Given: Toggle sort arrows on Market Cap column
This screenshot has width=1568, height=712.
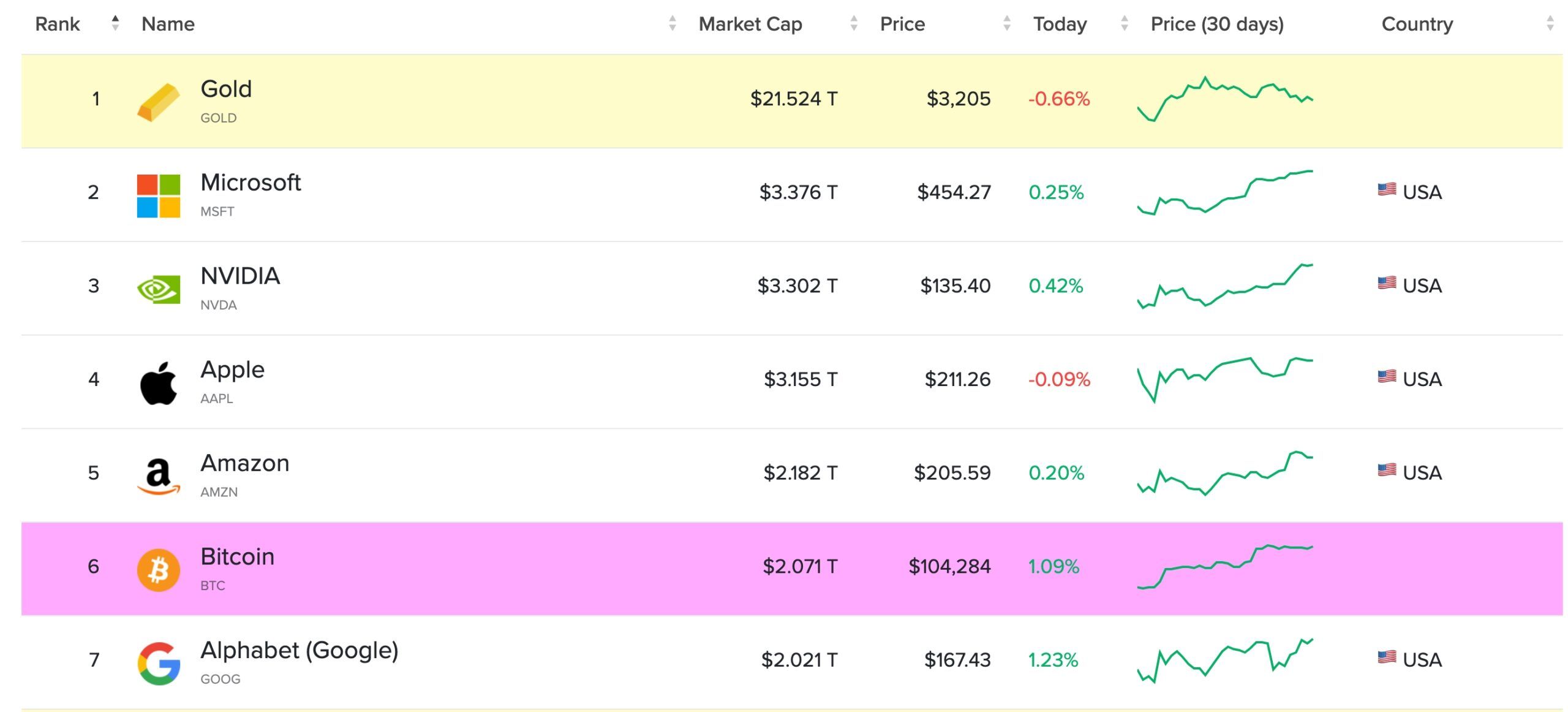Looking at the screenshot, I should pos(853,23).
